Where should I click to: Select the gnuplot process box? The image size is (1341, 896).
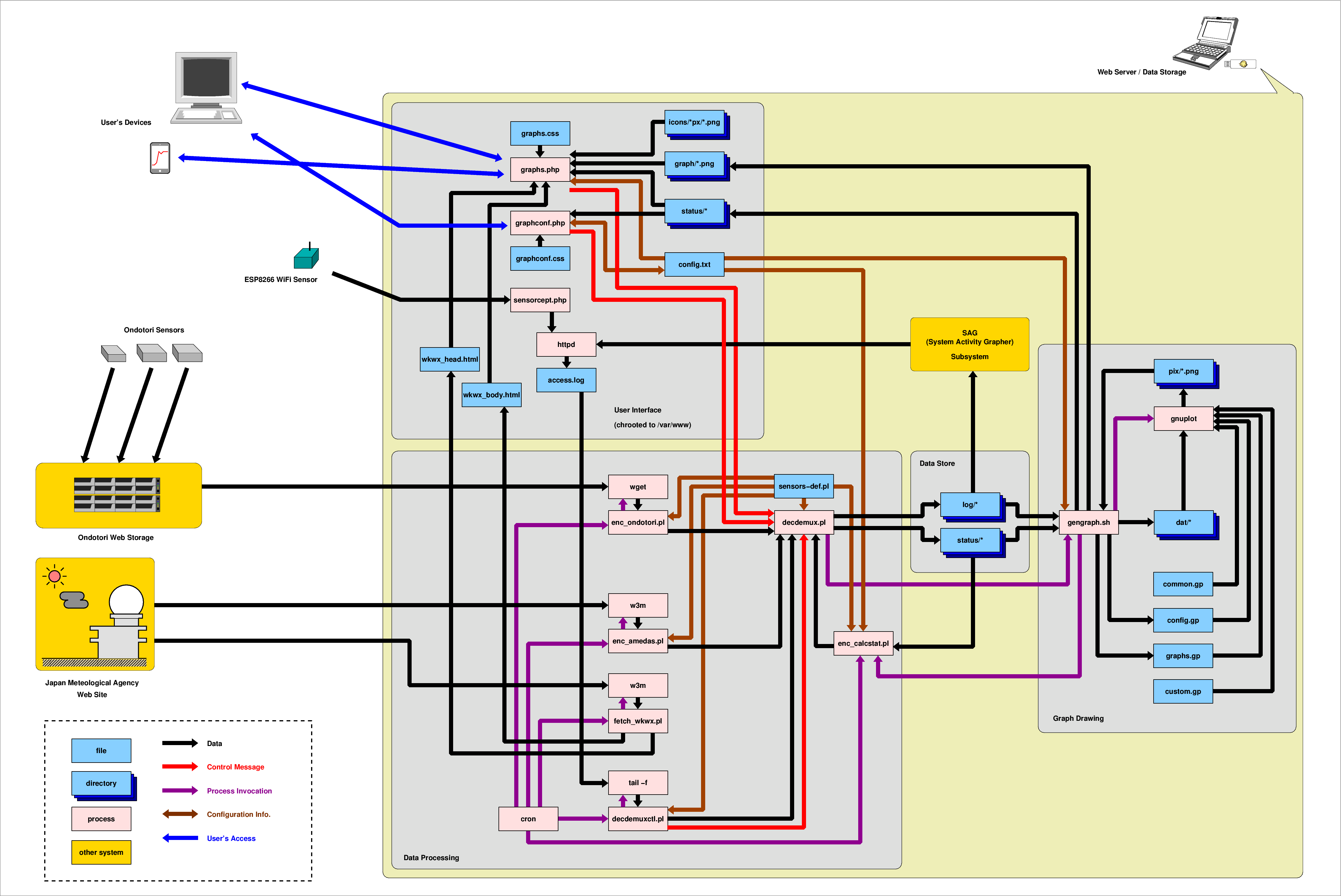[1183, 419]
